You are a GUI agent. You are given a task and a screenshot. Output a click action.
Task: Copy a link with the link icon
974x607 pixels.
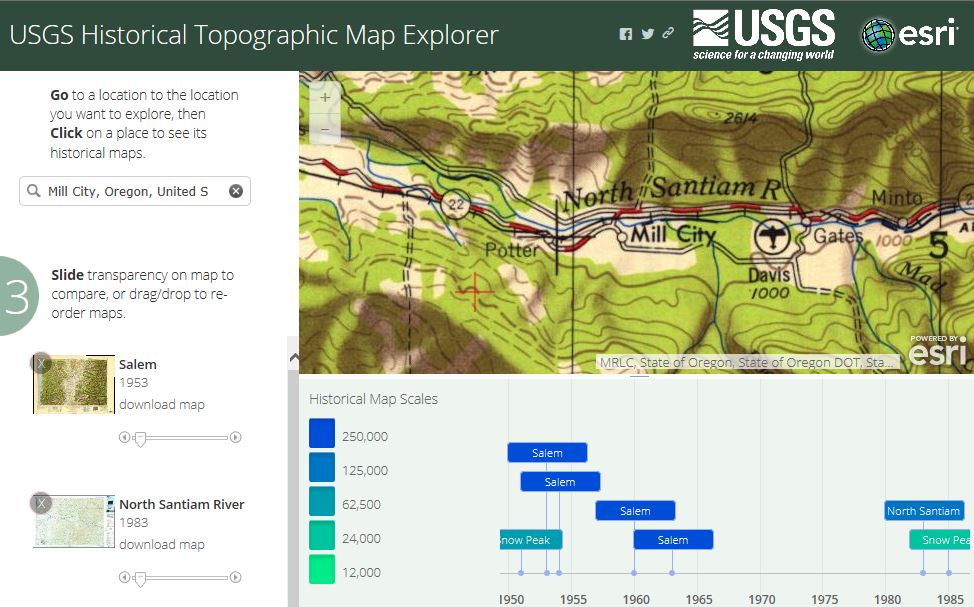point(668,33)
